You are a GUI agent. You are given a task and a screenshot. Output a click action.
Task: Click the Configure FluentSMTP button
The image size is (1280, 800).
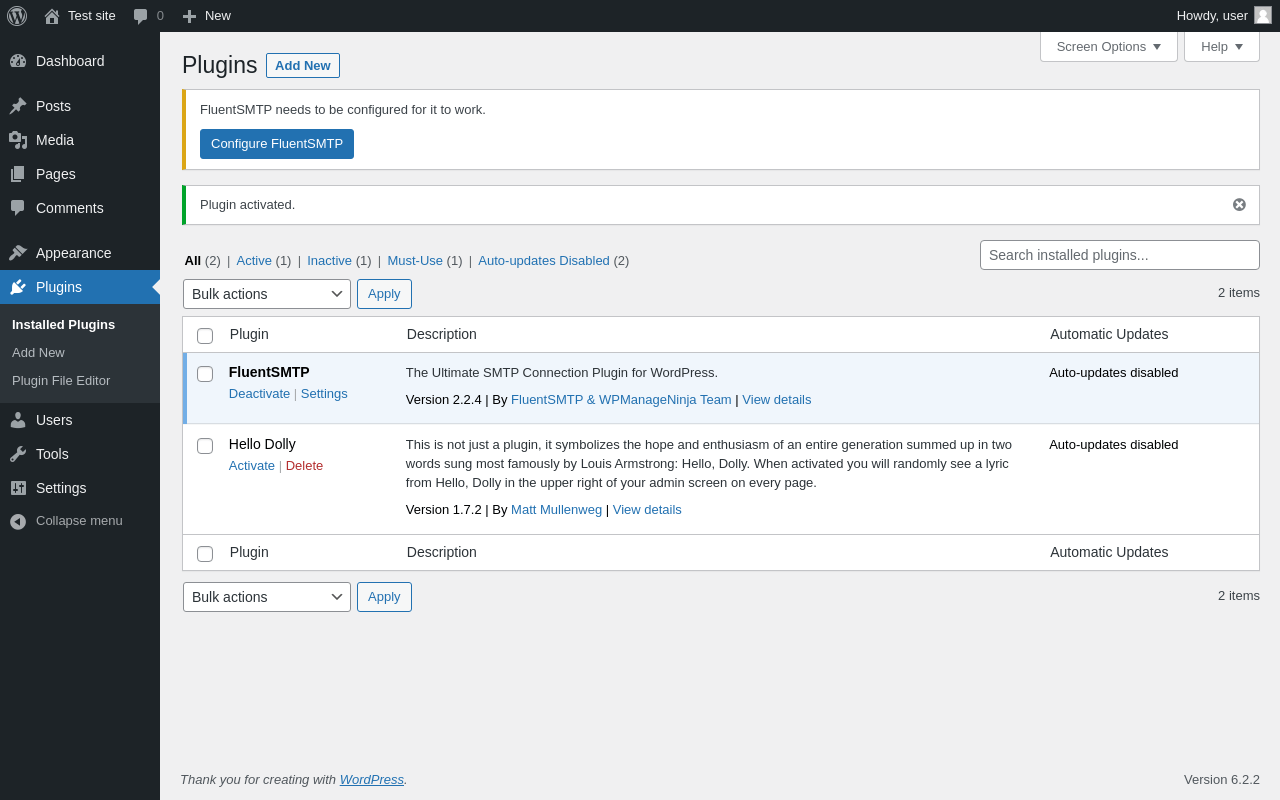point(277,144)
